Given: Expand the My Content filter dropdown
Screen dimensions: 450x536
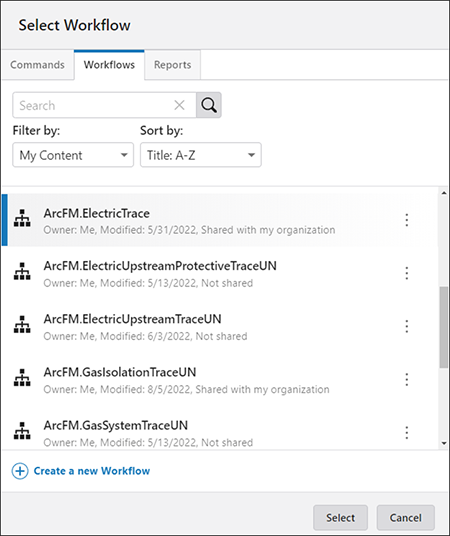Looking at the screenshot, I should click(x=73, y=155).
